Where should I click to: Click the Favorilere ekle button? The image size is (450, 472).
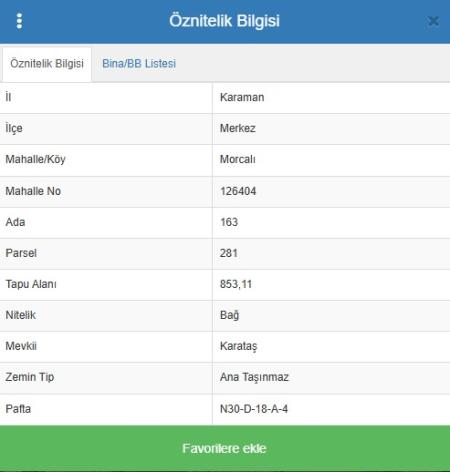[x=225, y=448]
